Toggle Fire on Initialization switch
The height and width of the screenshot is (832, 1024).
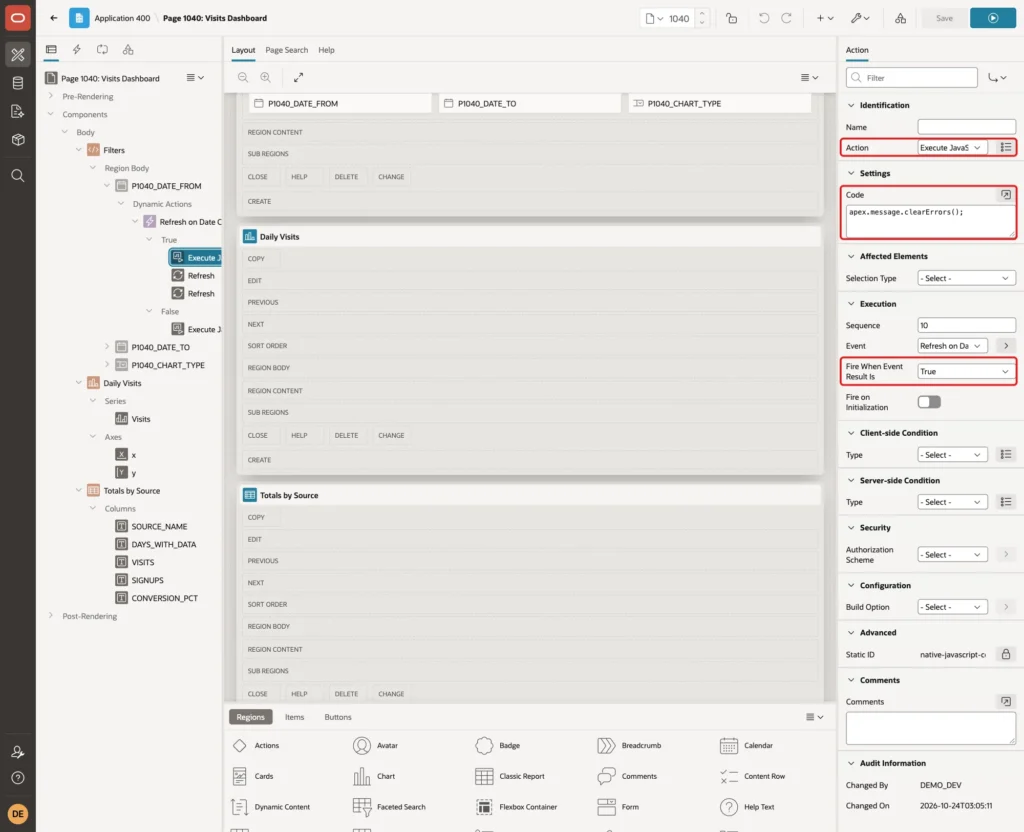click(929, 402)
